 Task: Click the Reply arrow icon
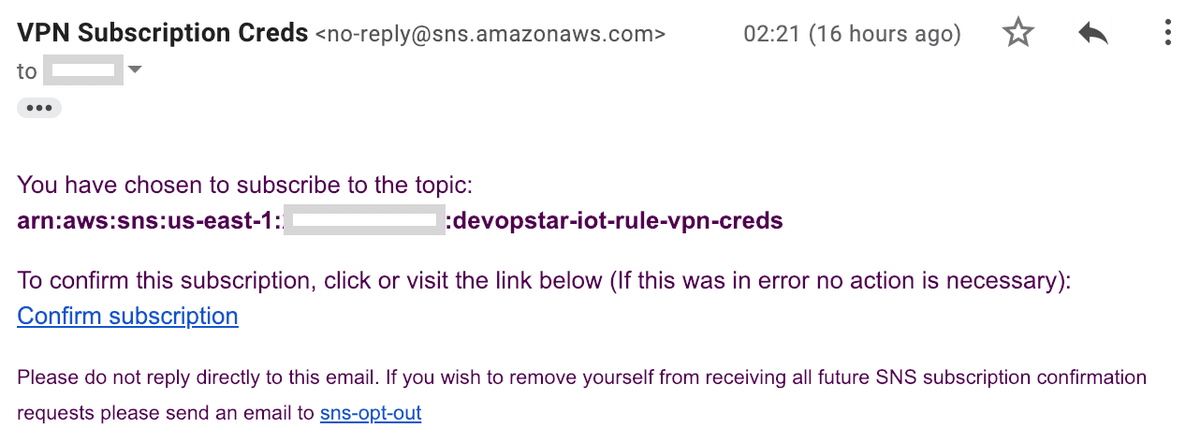point(1094,34)
